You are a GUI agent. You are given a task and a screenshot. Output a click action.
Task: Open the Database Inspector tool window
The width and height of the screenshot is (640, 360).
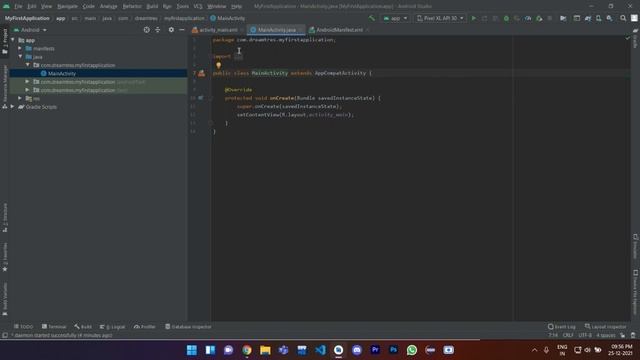click(x=188, y=327)
